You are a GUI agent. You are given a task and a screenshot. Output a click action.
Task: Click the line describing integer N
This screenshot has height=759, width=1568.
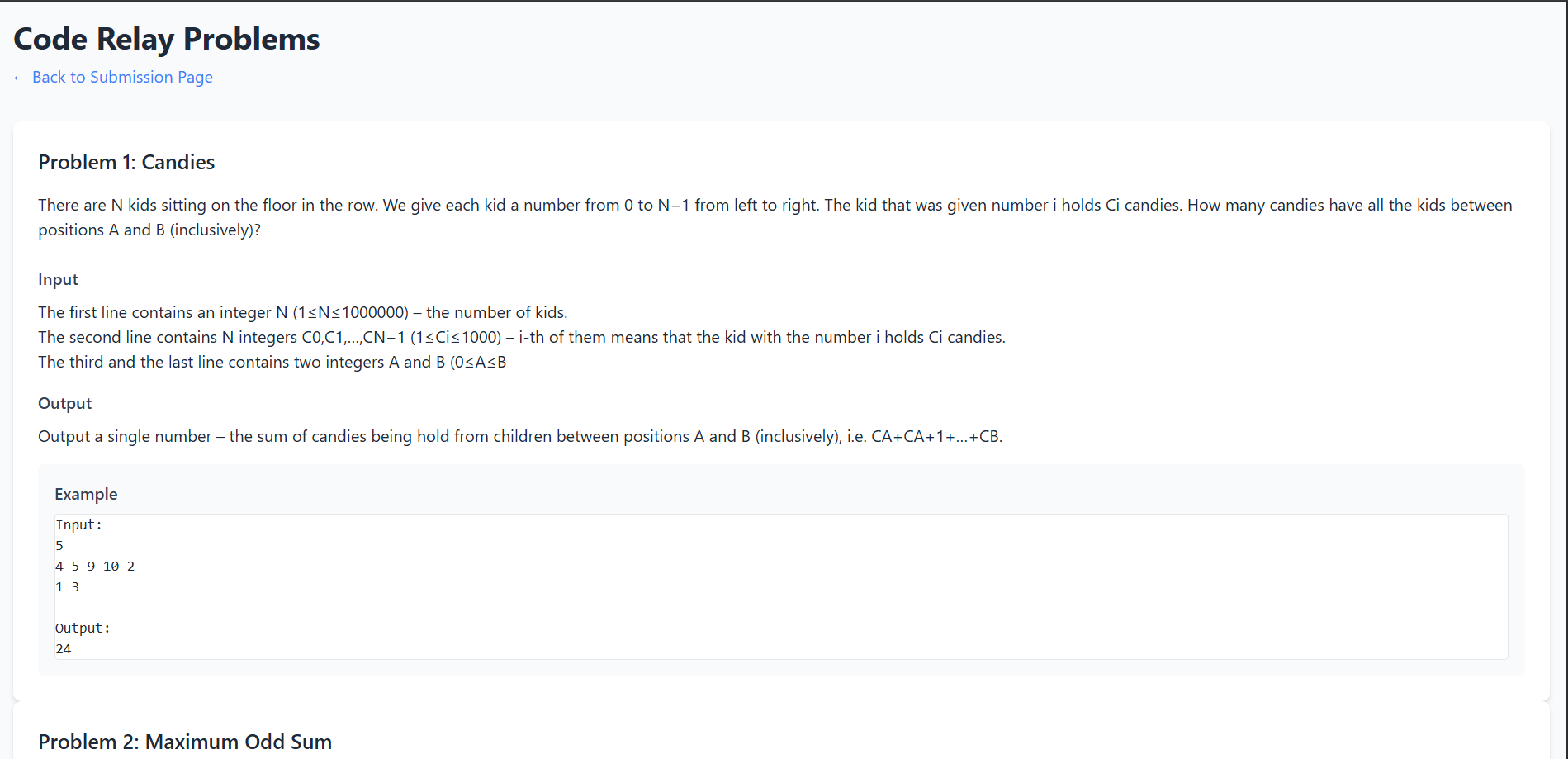tap(302, 312)
